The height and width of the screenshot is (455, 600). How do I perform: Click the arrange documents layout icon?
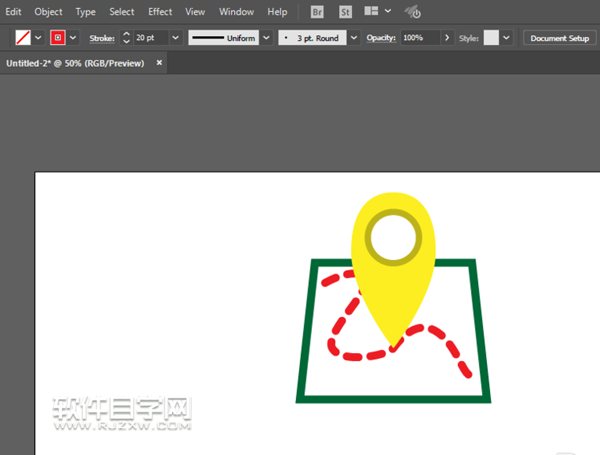click(x=371, y=12)
